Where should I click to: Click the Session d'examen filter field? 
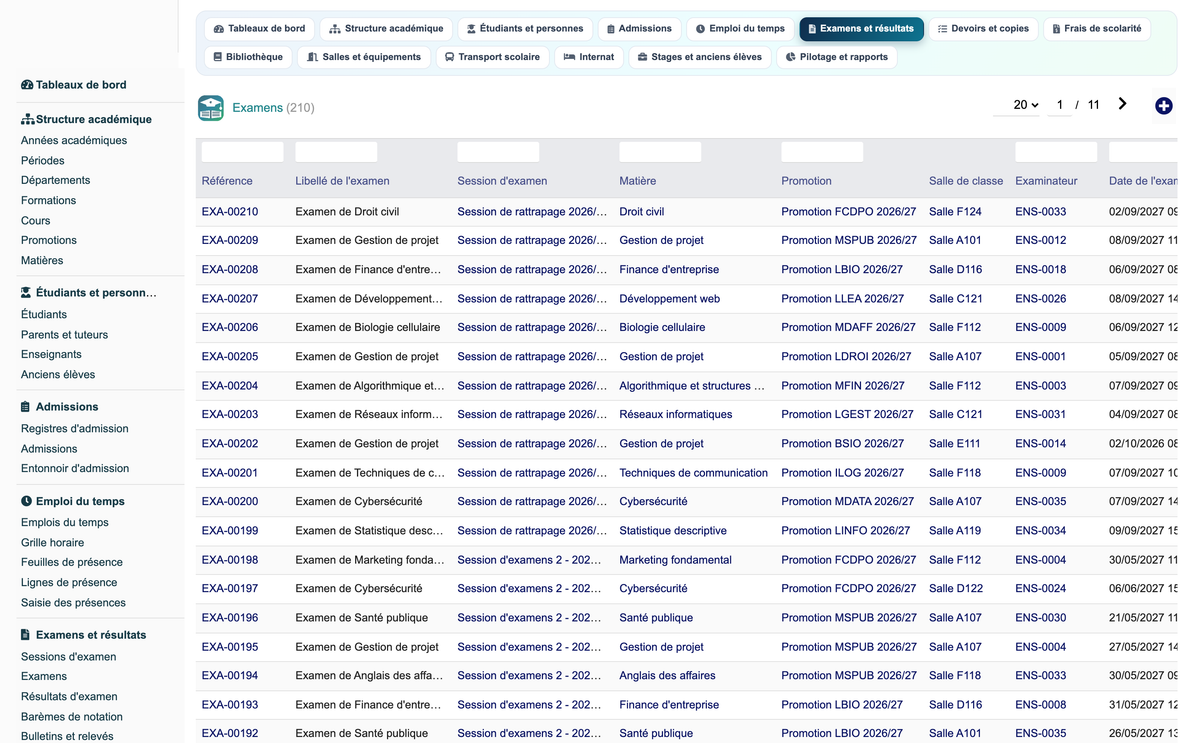pyautogui.click(x=498, y=152)
